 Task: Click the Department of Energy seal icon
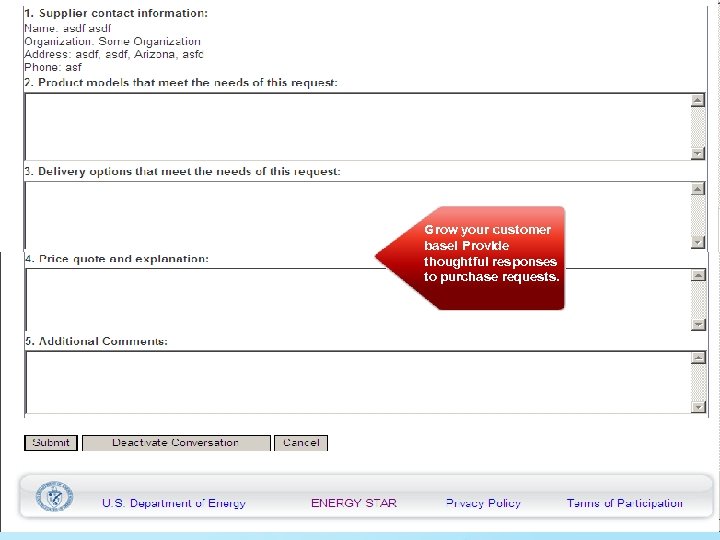tap(54, 496)
